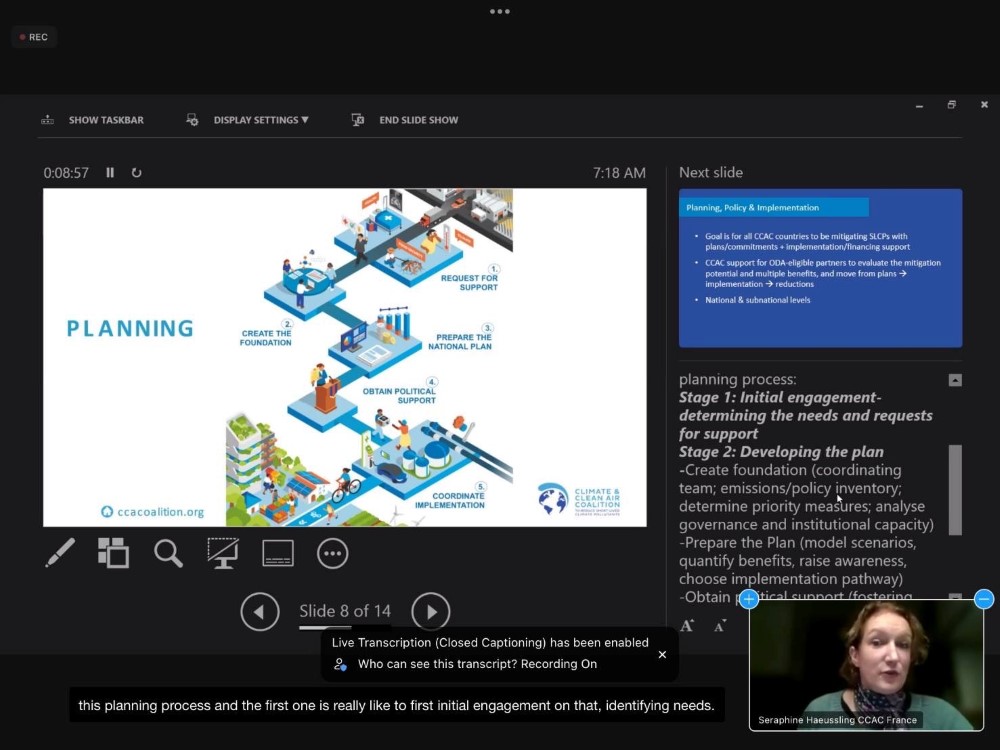This screenshot has width=1000, height=750.
Task: Click End Slide Show
Action: [x=405, y=120]
